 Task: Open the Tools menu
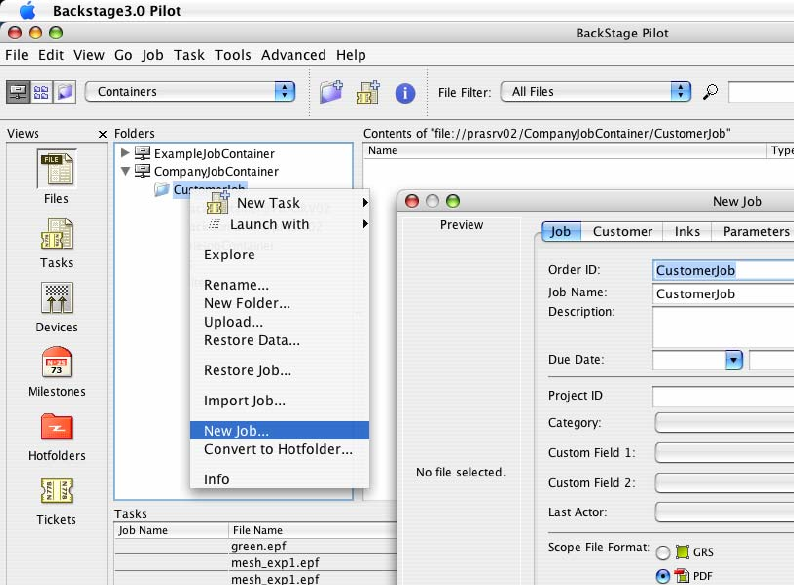pos(233,55)
